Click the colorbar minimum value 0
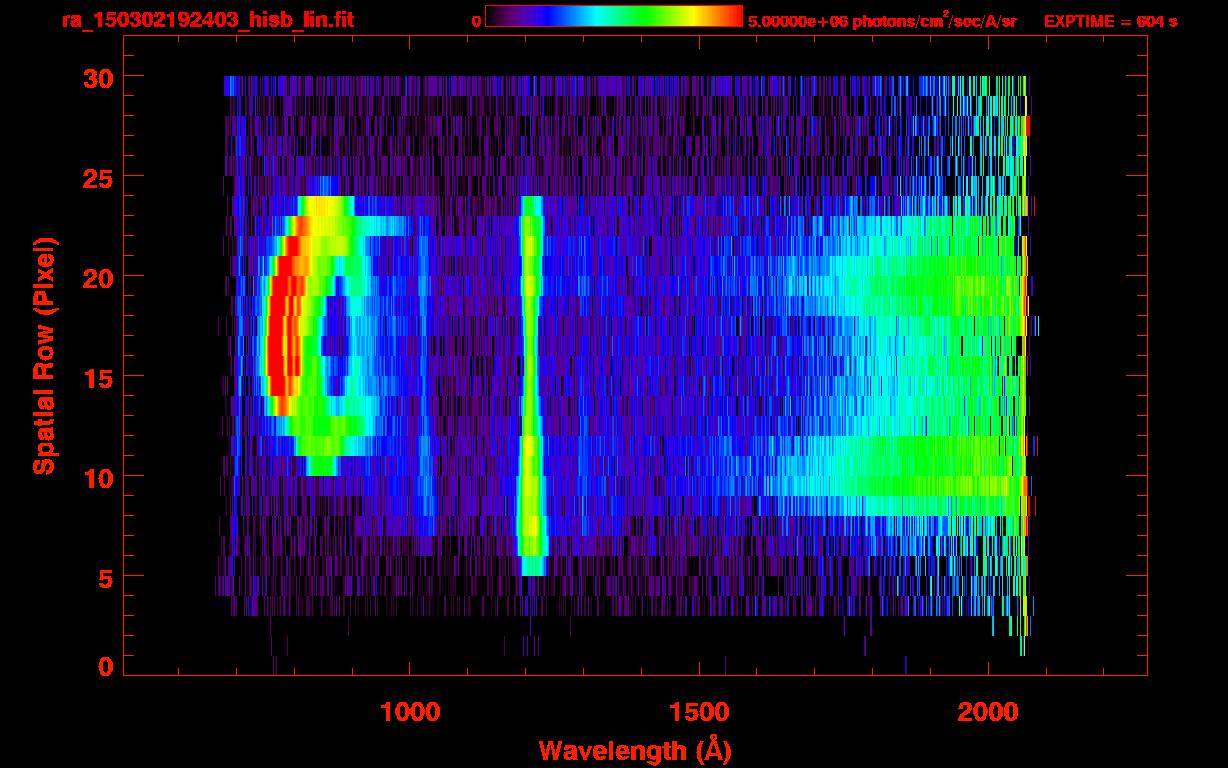The height and width of the screenshot is (768, 1228). 476,21
